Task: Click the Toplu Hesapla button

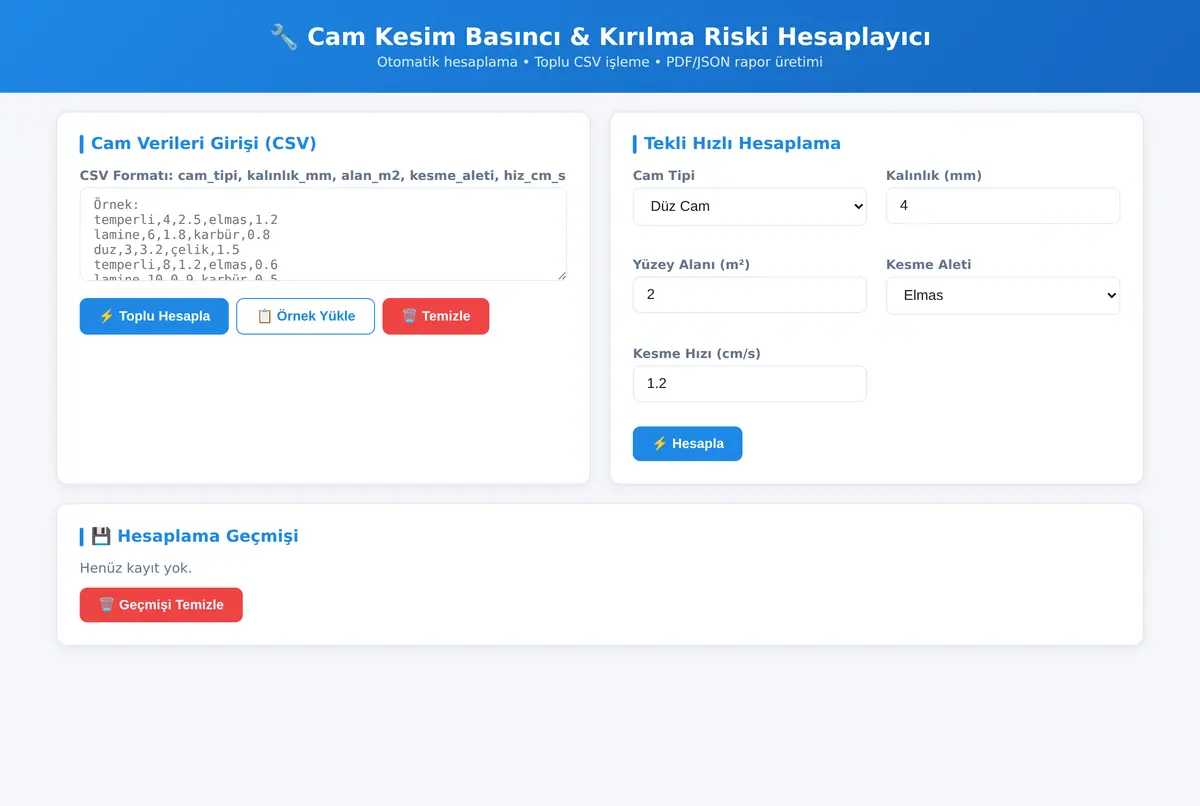Action: click(x=154, y=316)
